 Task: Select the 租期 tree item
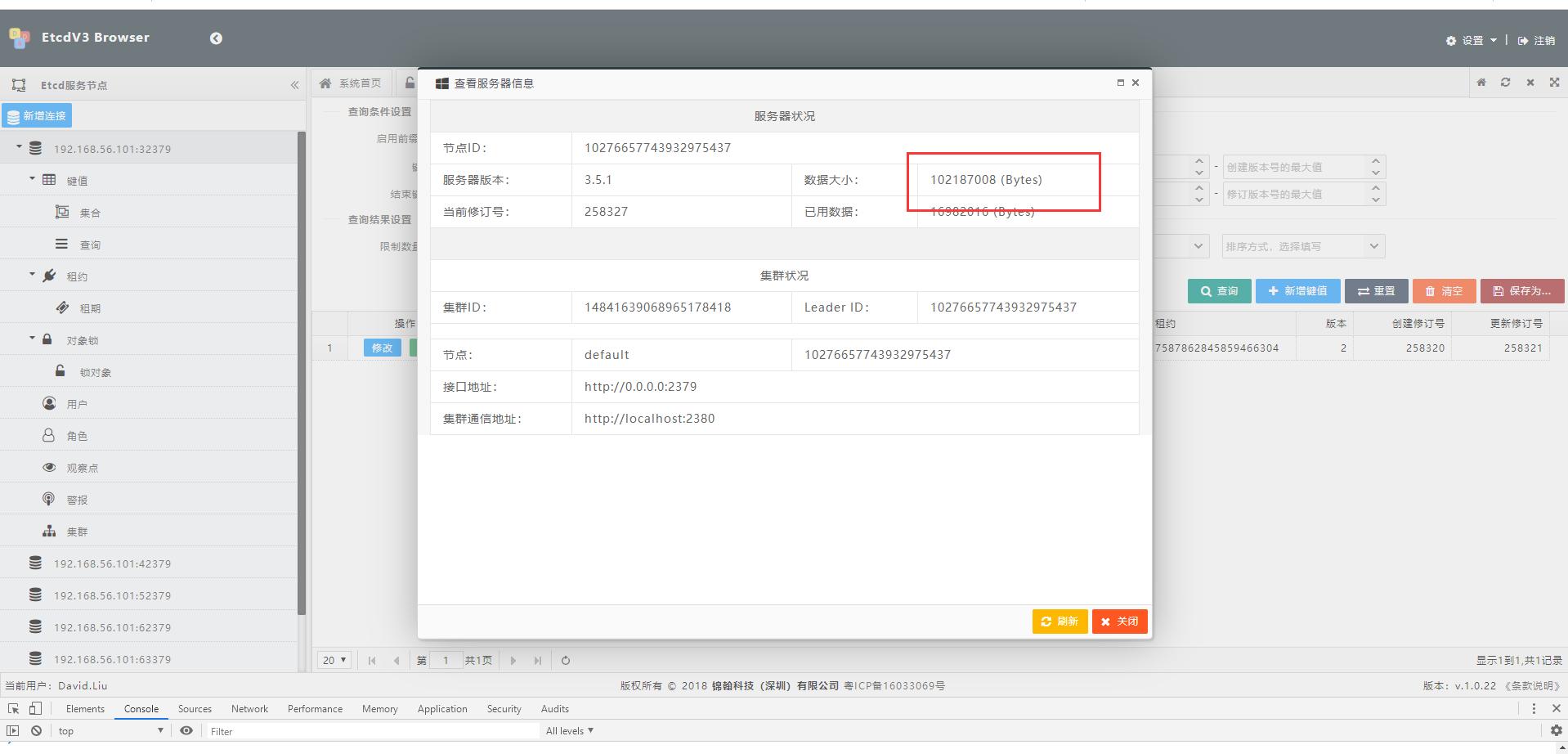[x=90, y=308]
